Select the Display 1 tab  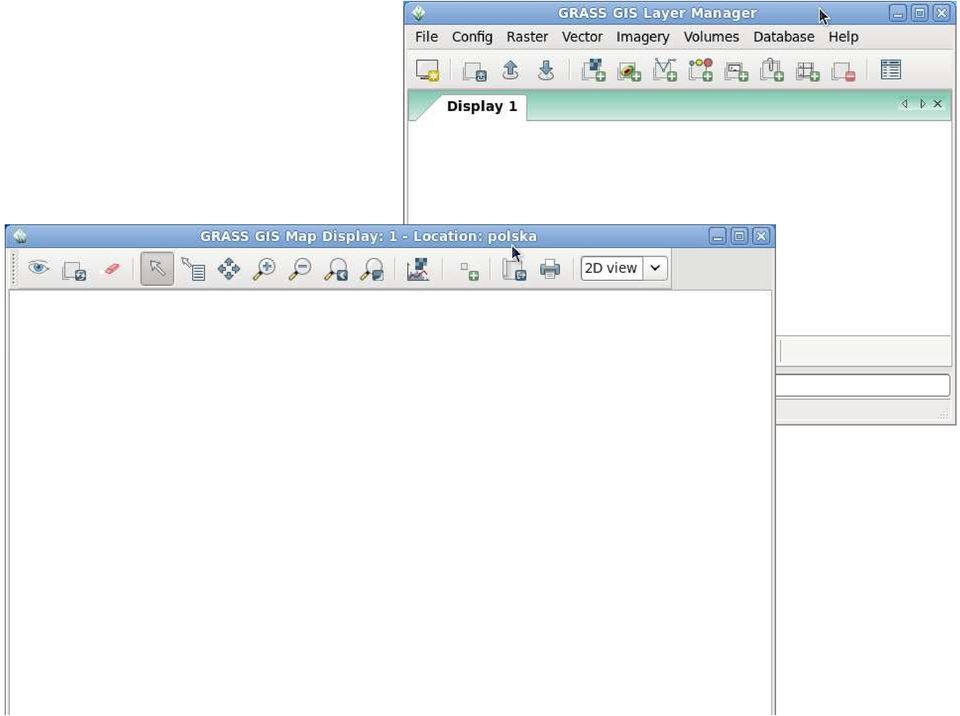coord(482,106)
